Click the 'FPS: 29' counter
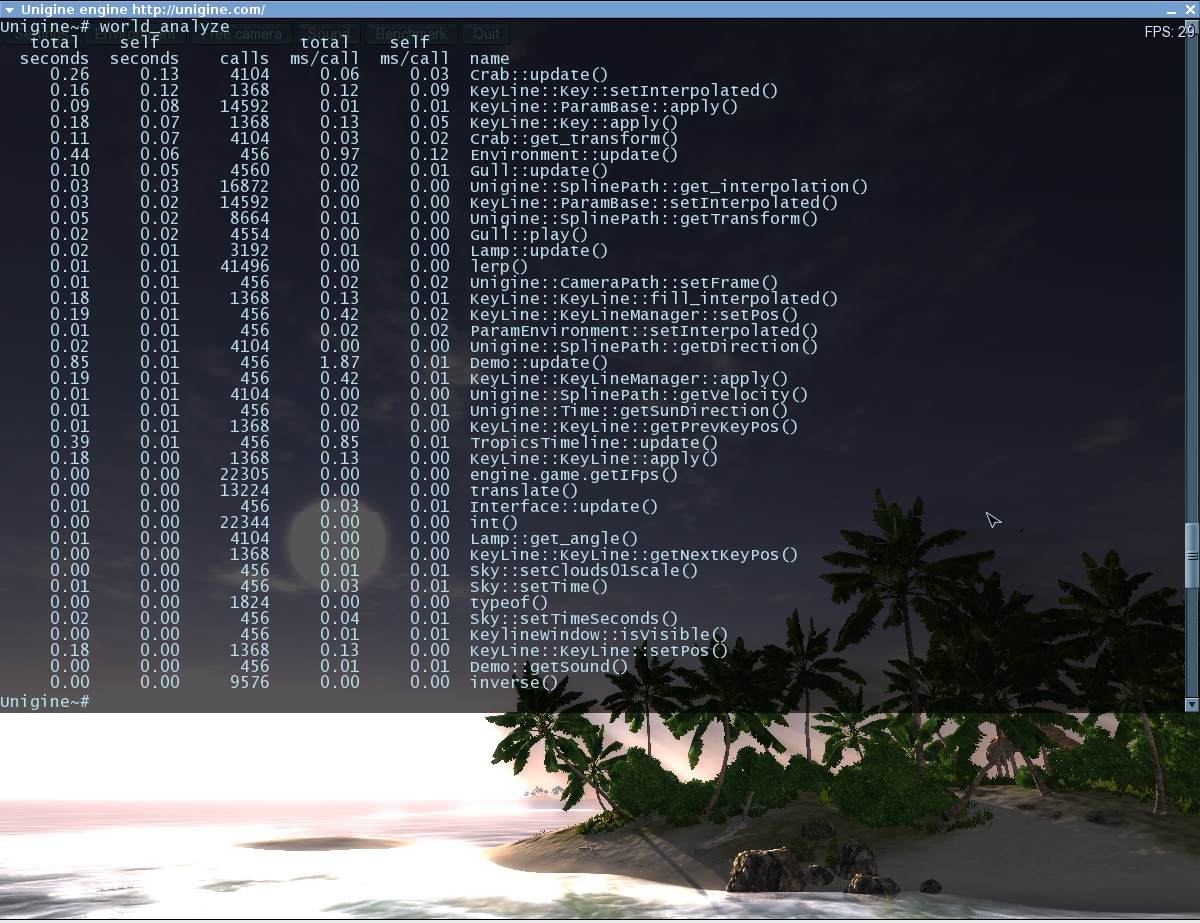Image resolution: width=1200 pixels, height=923 pixels. point(1169,32)
